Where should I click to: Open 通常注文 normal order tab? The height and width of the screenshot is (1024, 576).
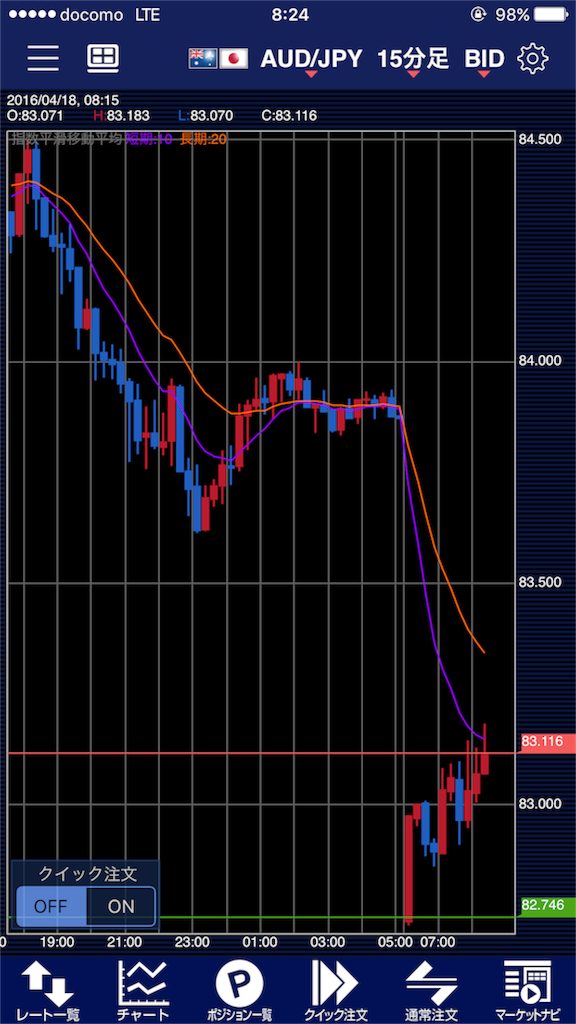tap(431, 991)
